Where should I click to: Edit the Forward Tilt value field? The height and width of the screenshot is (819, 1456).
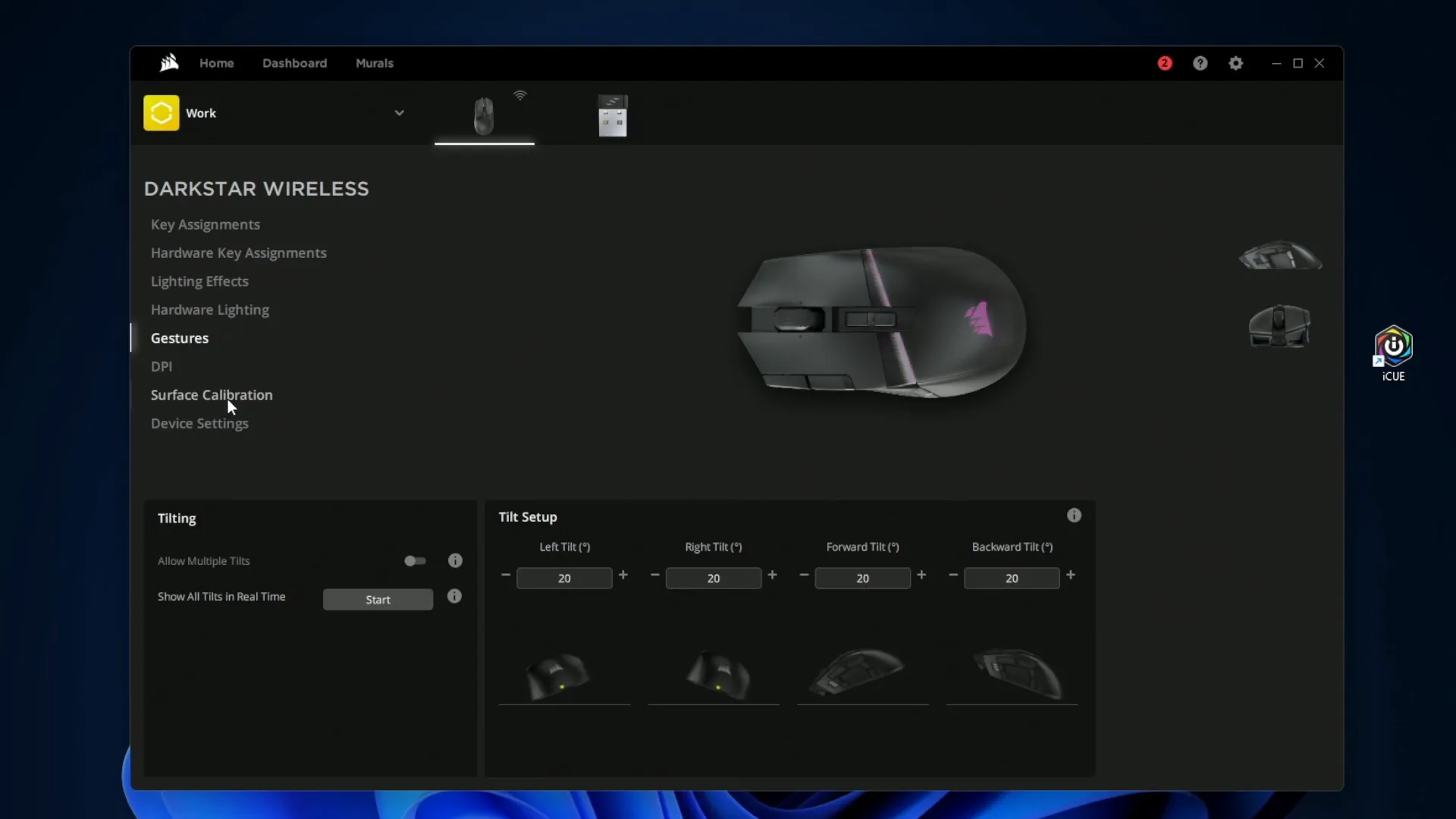tap(862, 578)
